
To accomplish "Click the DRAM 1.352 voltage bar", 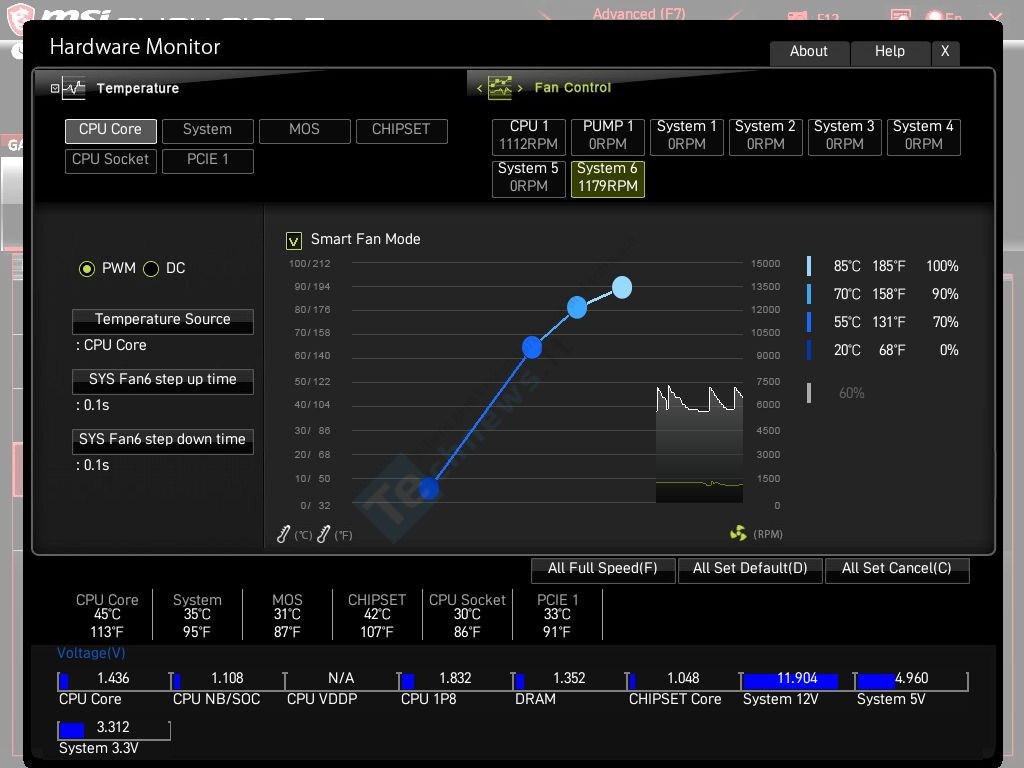I will click(x=569, y=680).
